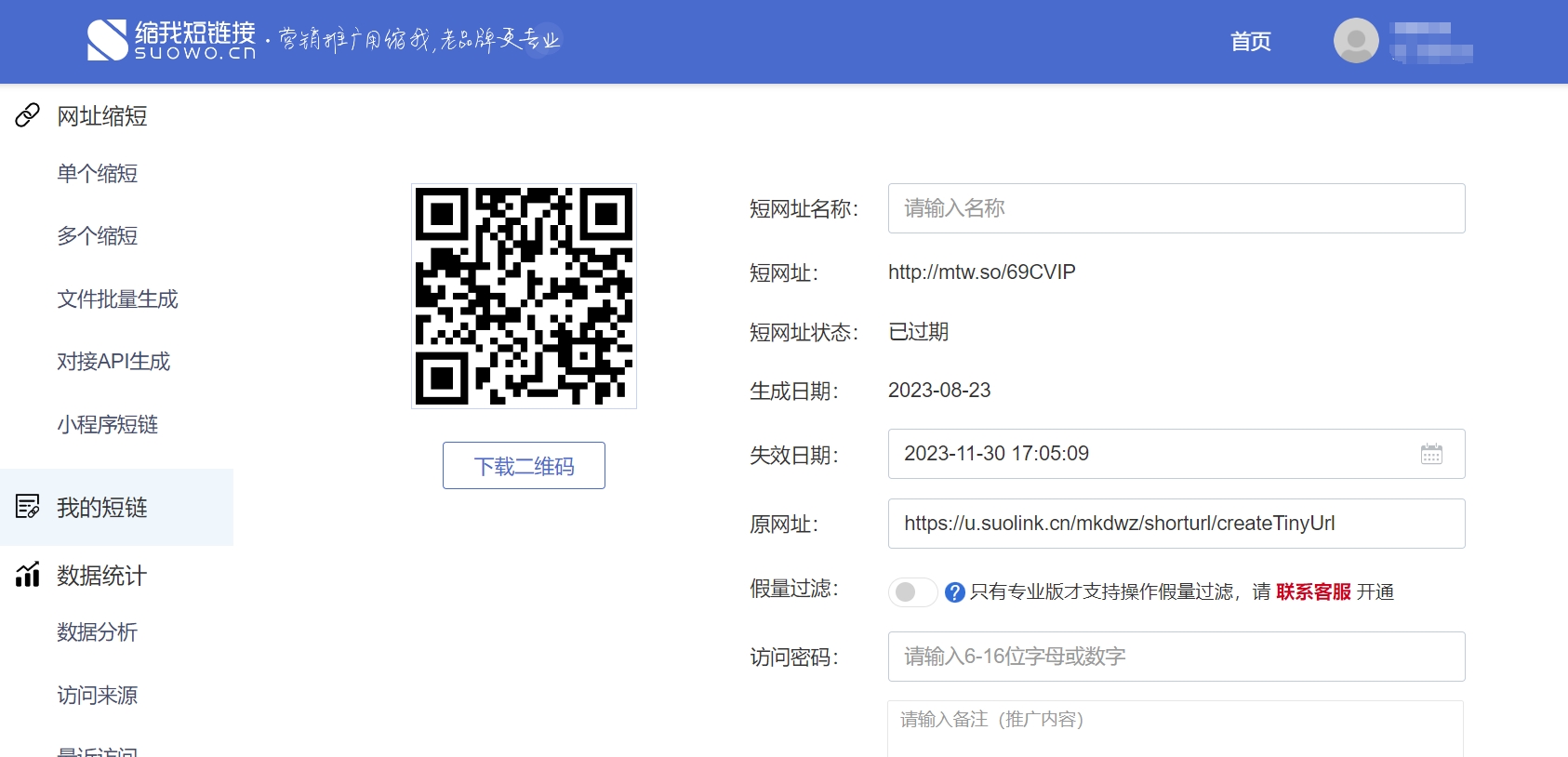Click the 短网址名称 input field
The width and height of the screenshot is (1568, 757).
pos(1176,208)
